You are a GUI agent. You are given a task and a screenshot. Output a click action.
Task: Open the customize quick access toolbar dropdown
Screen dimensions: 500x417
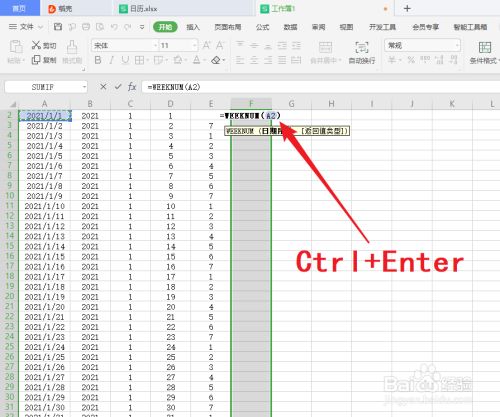tap(142, 27)
